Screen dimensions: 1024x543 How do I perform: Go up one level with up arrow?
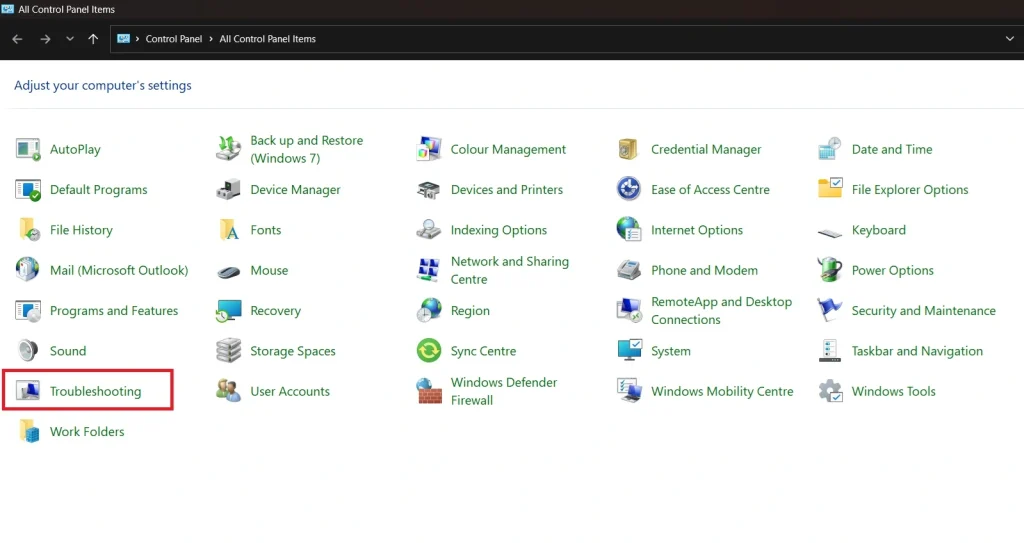tap(93, 39)
